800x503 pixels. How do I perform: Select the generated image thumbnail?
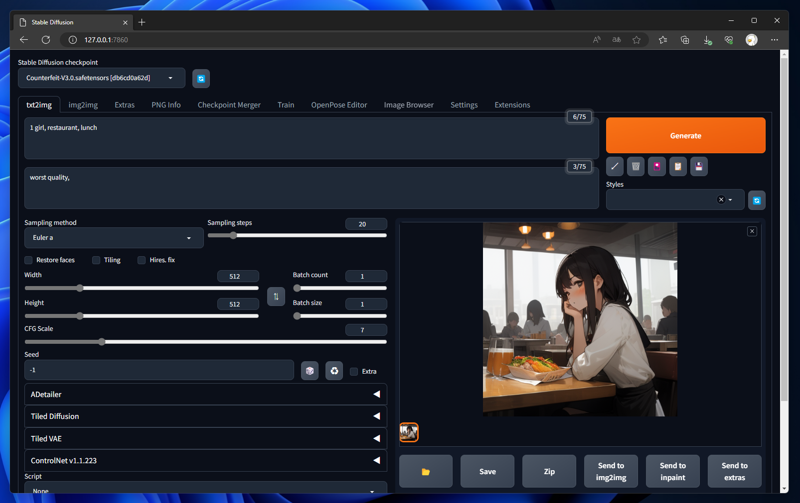[409, 433]
